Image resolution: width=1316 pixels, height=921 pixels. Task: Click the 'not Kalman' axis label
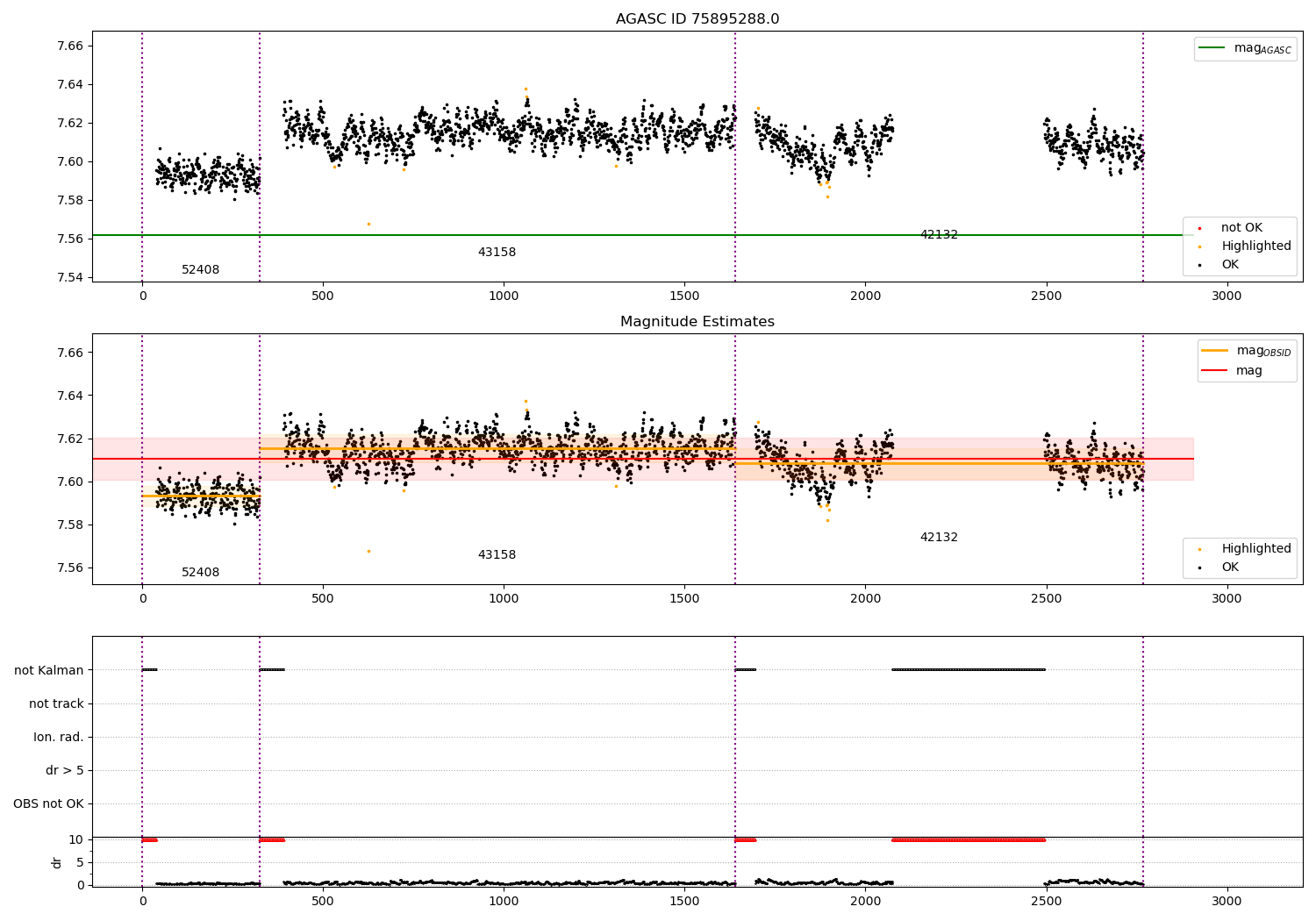(x=49, y=670)
